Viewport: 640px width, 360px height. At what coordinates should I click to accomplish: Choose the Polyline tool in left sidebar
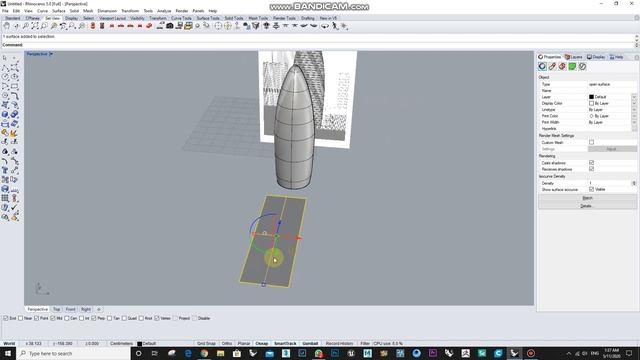[5, 67]
